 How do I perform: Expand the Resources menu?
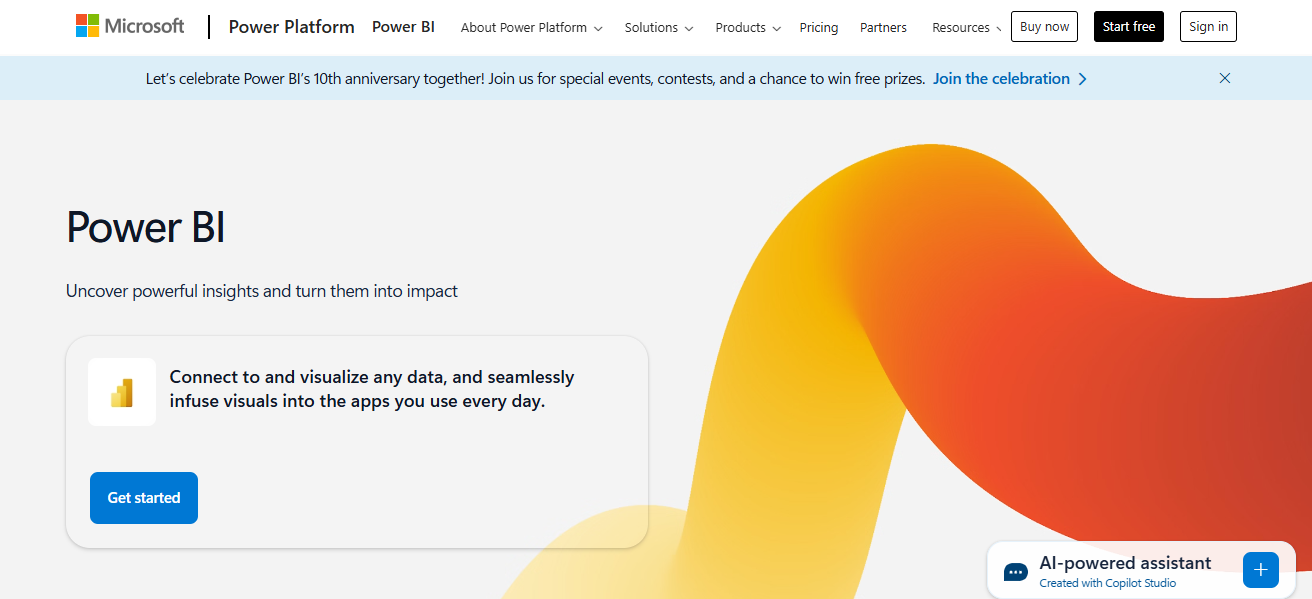pos(966,27)
